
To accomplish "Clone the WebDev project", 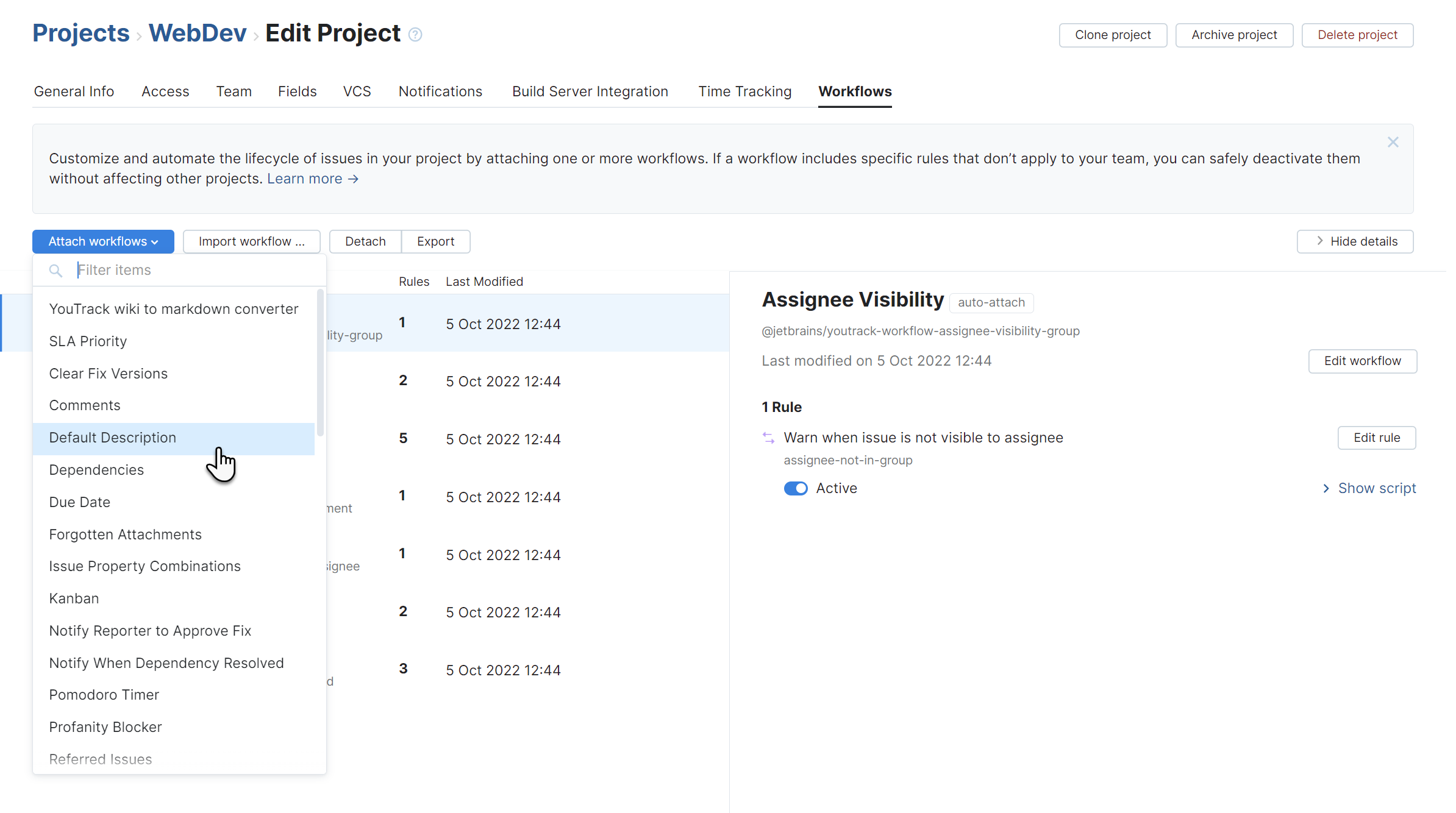I will pyautogui.click(x=1112, y=35).
